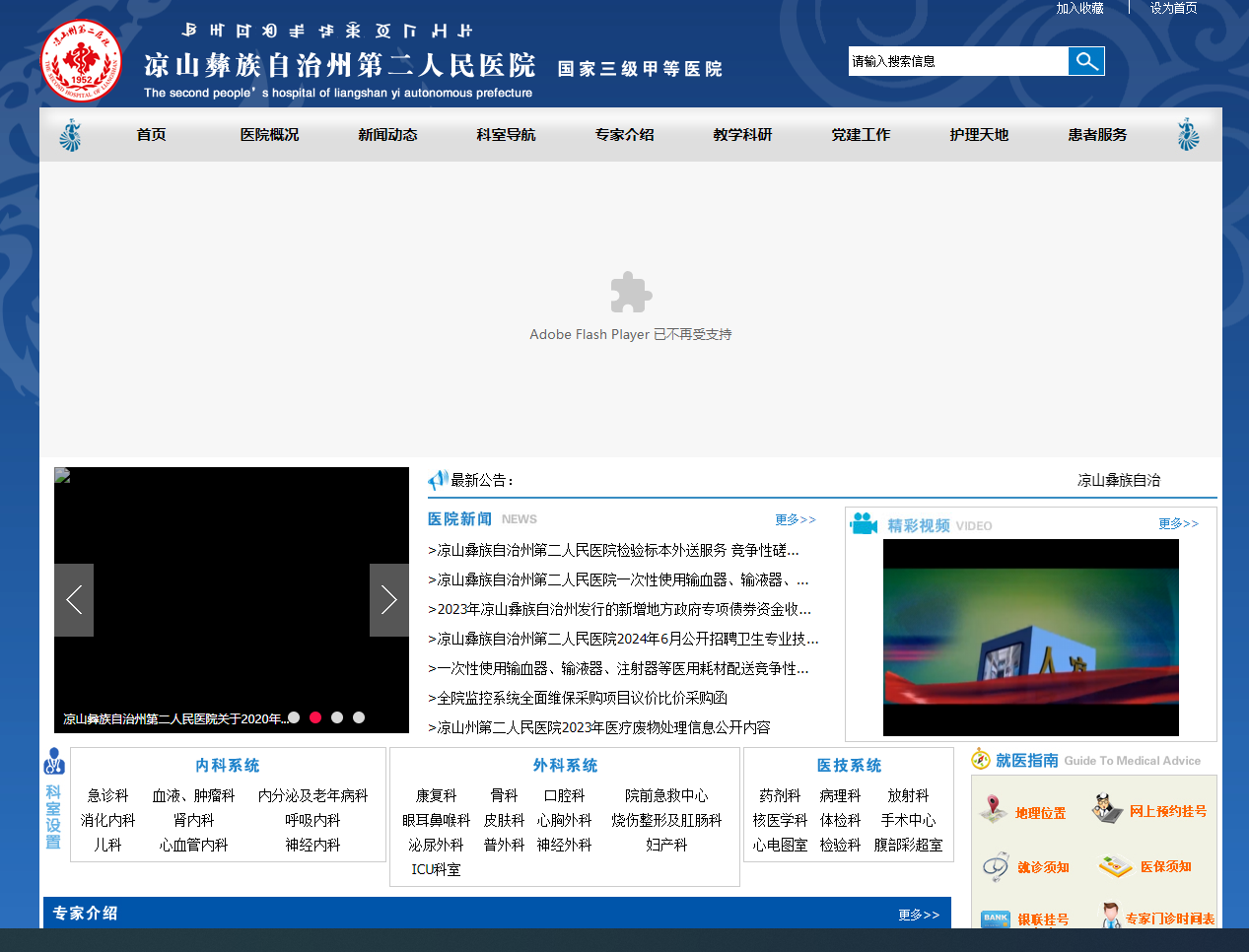Open the 口腔科 department link
This screenshot has width=1249, height=952.
pos(564,795)
